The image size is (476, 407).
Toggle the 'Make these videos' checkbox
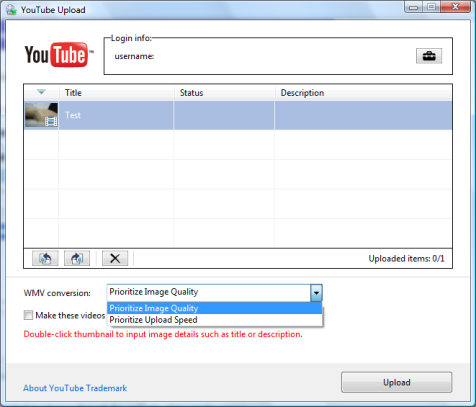click(x=28, y=315)
